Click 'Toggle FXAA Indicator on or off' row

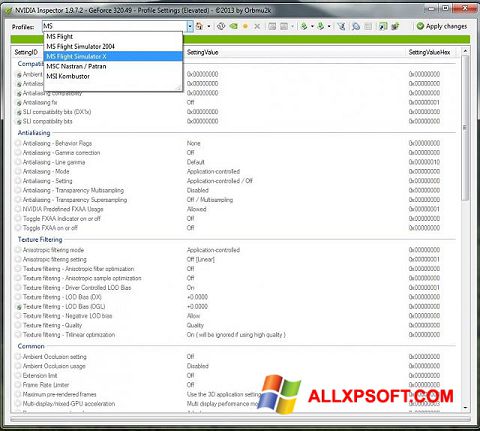[x=236, y=219]
